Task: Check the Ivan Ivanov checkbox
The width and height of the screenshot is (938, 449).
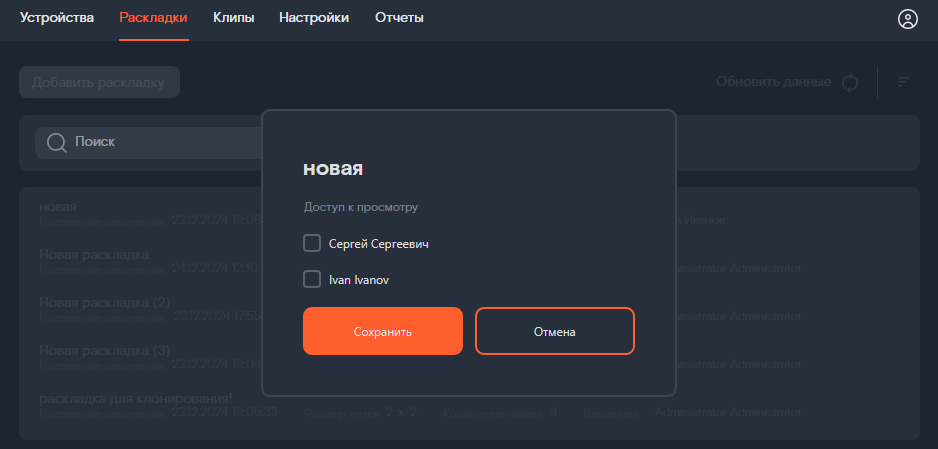Action: pos(312,279)
